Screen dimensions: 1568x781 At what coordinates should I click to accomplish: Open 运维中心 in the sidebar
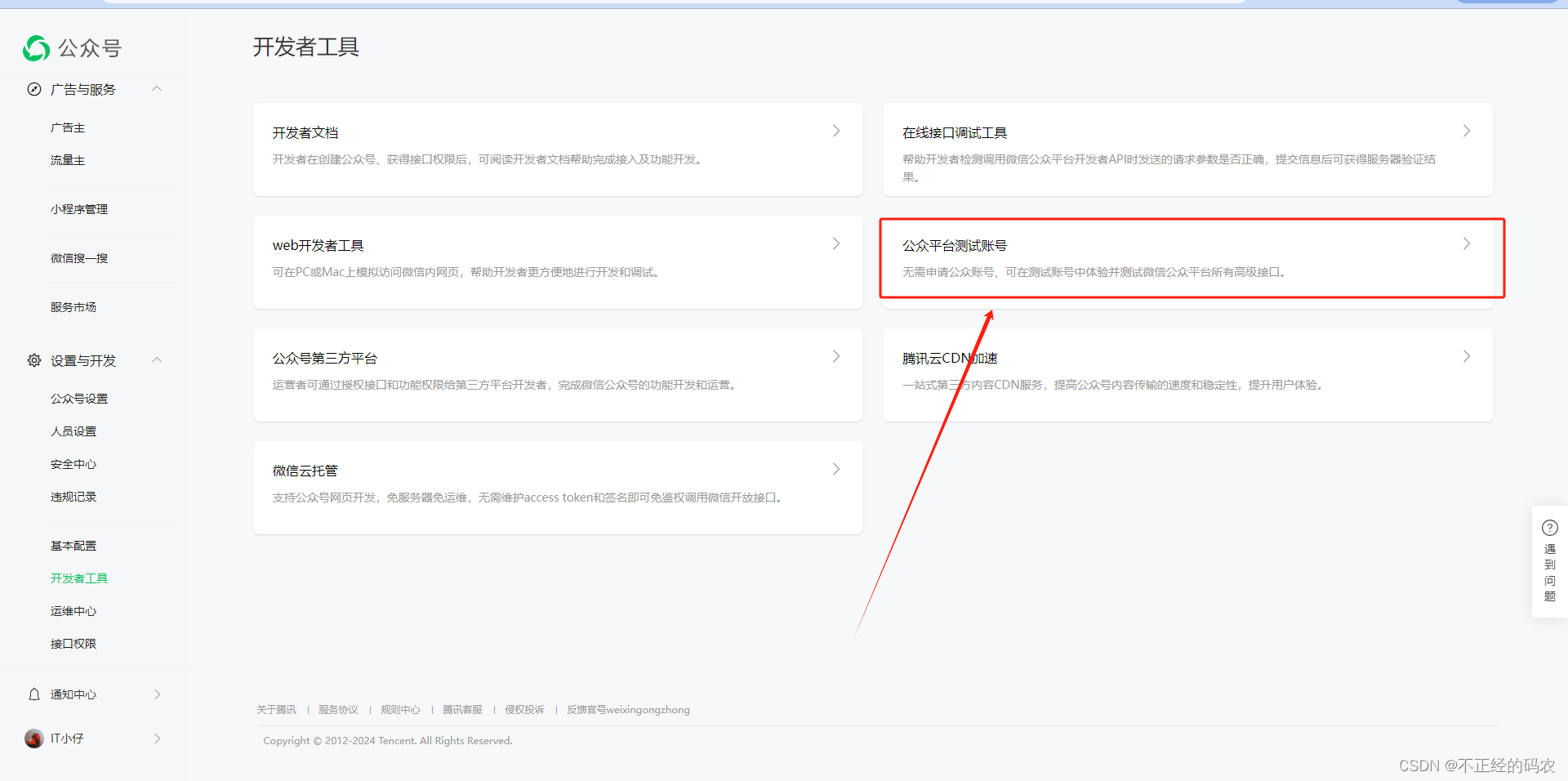pos(73,611)
